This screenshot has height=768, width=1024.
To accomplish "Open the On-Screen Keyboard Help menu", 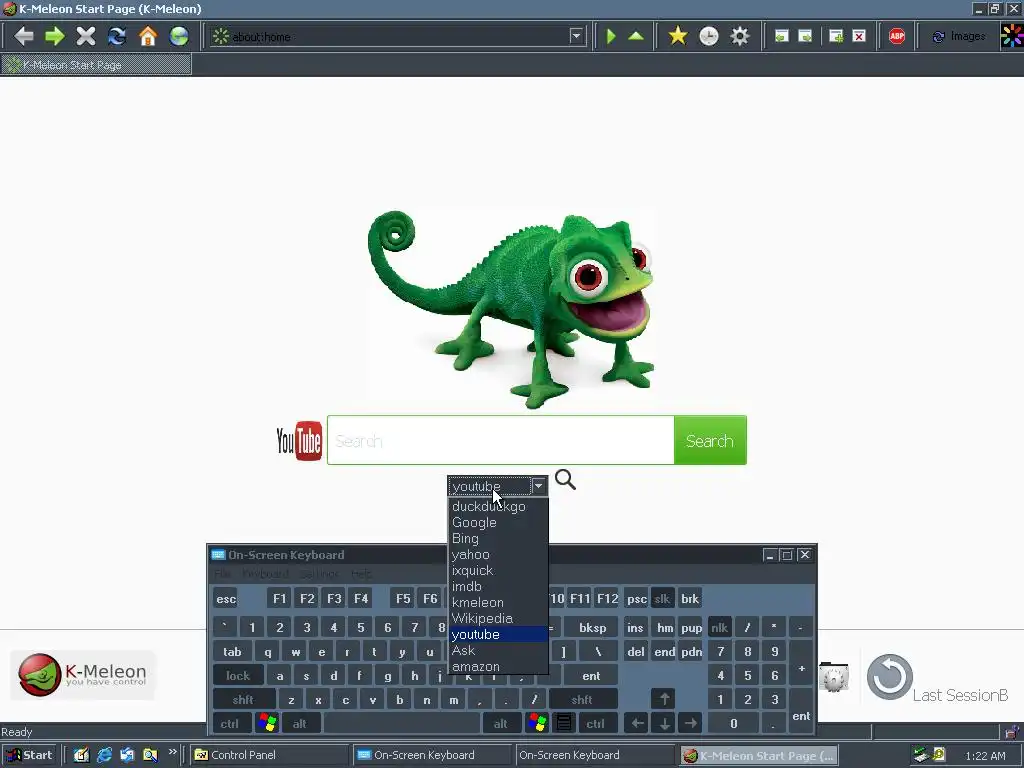I will (361, 574).
